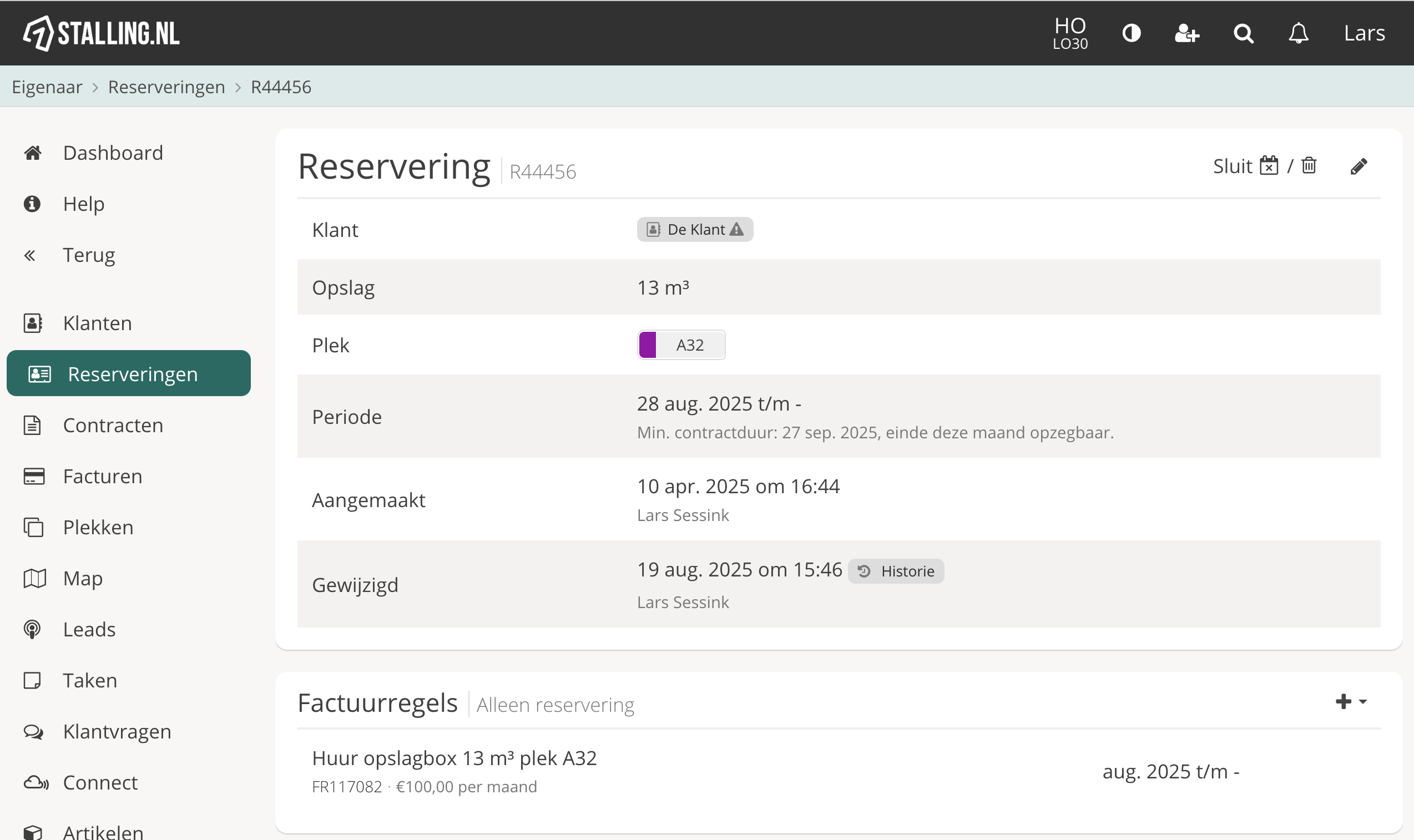Click the plus icon in Factuurregels
Viewport: 1414px width, 840px height.
coord(1342,701)
